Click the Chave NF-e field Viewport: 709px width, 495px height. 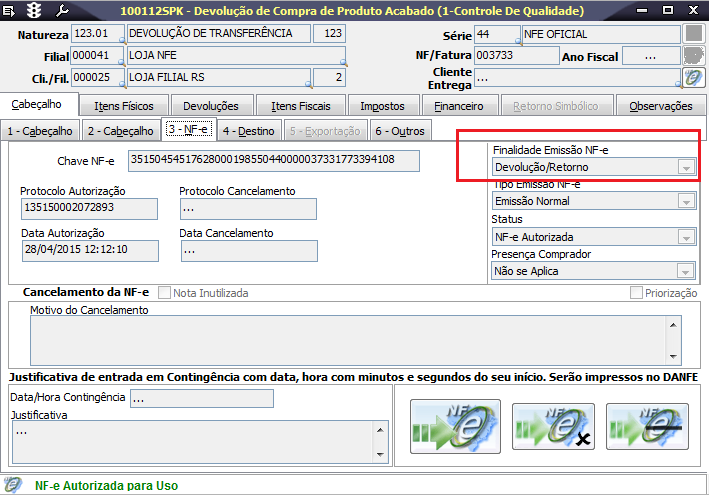274,161
